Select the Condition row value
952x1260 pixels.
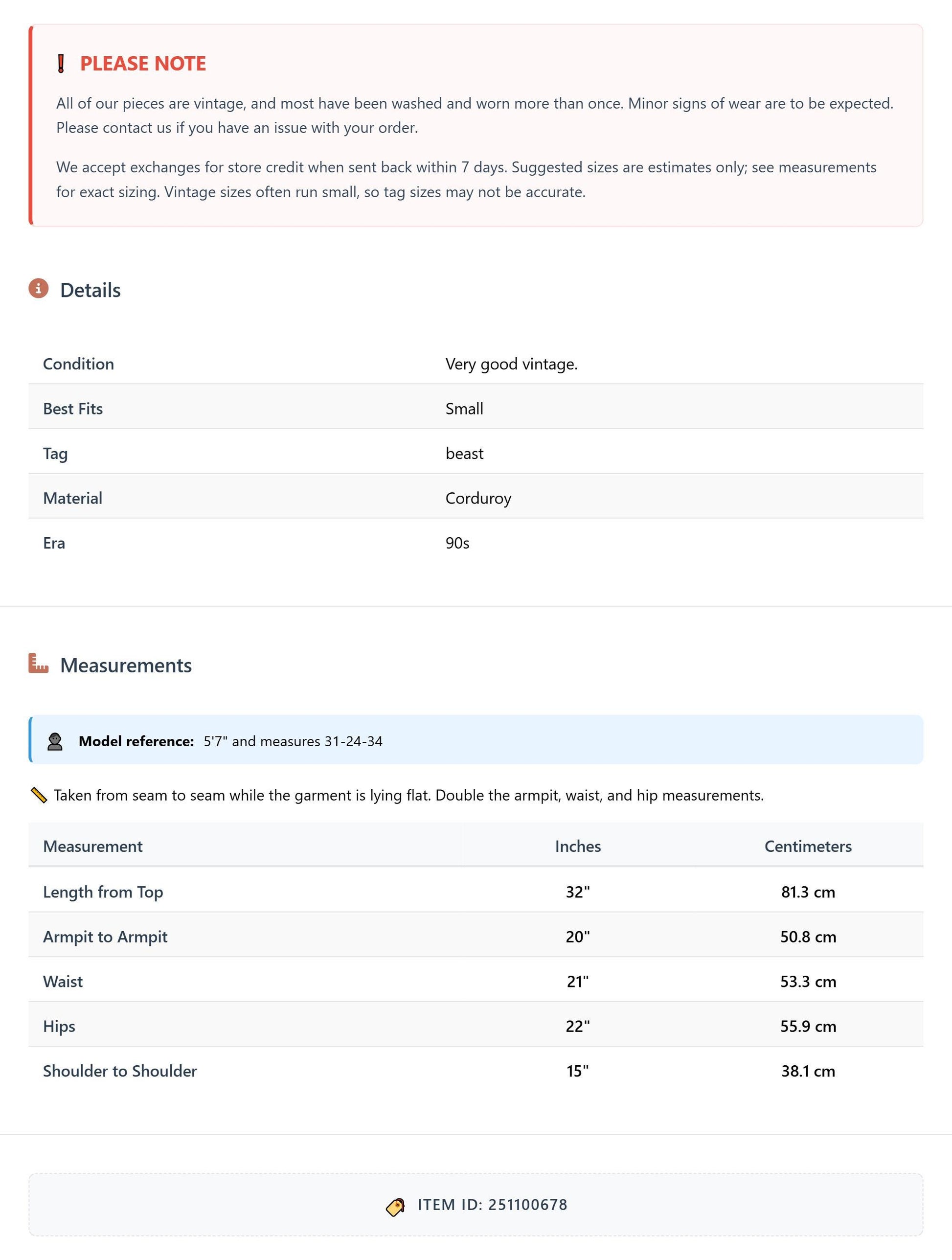click(511, 364)
